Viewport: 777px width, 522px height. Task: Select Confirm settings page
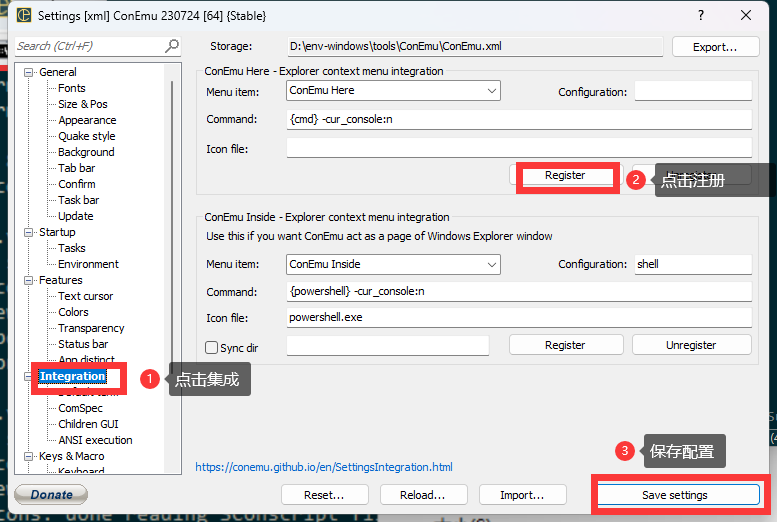[77, 184]
